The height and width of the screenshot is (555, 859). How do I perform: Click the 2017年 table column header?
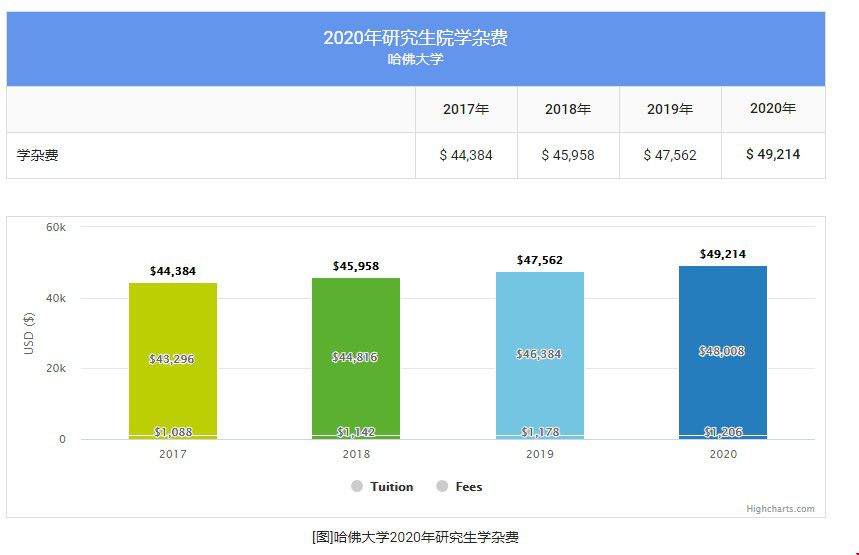466,109
